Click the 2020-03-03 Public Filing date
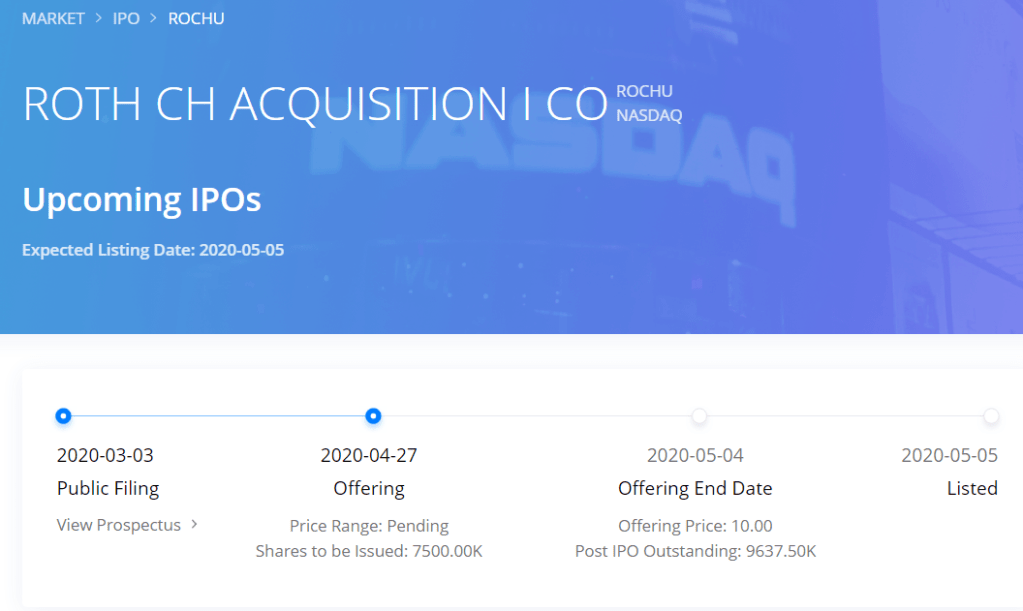The height and width of the screenshot is (611, 1023). [105, 456]
